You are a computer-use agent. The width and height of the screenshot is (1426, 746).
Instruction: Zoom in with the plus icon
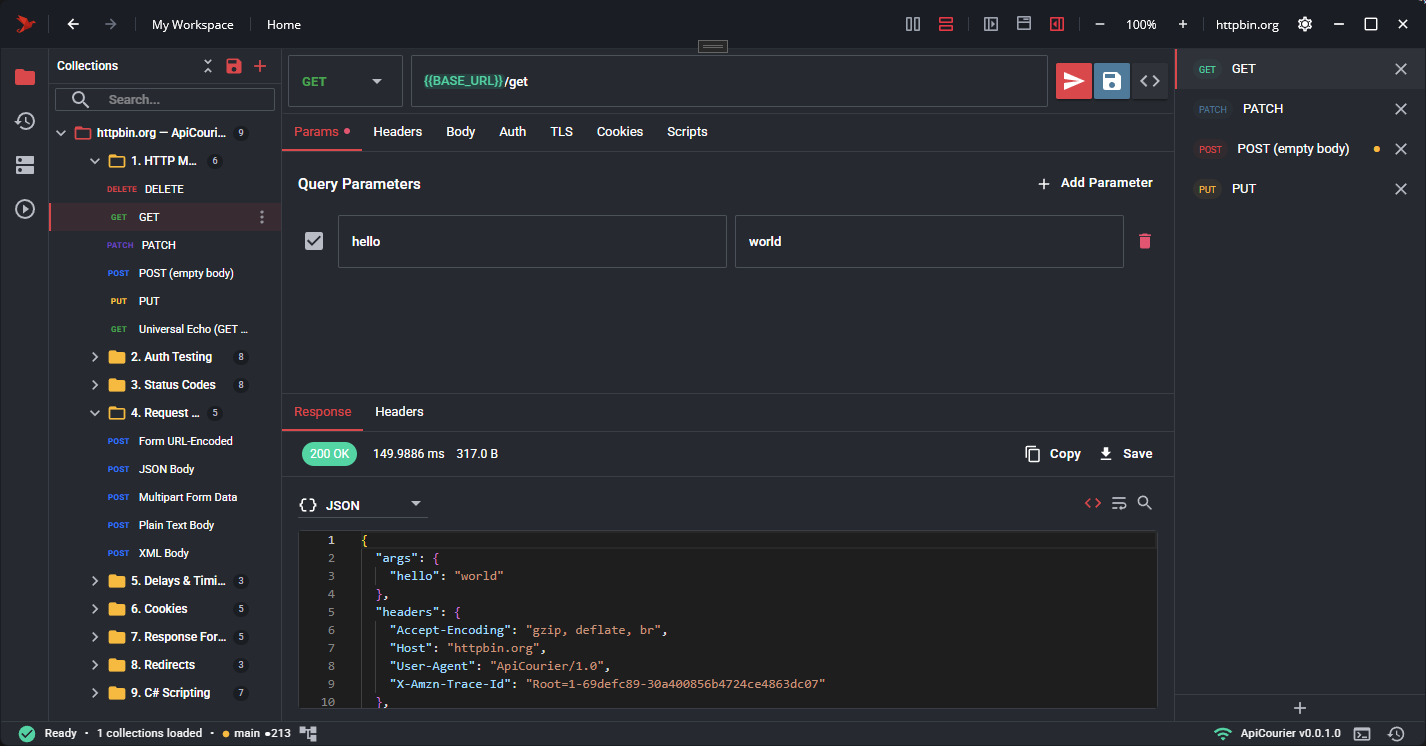(1183, 24)
